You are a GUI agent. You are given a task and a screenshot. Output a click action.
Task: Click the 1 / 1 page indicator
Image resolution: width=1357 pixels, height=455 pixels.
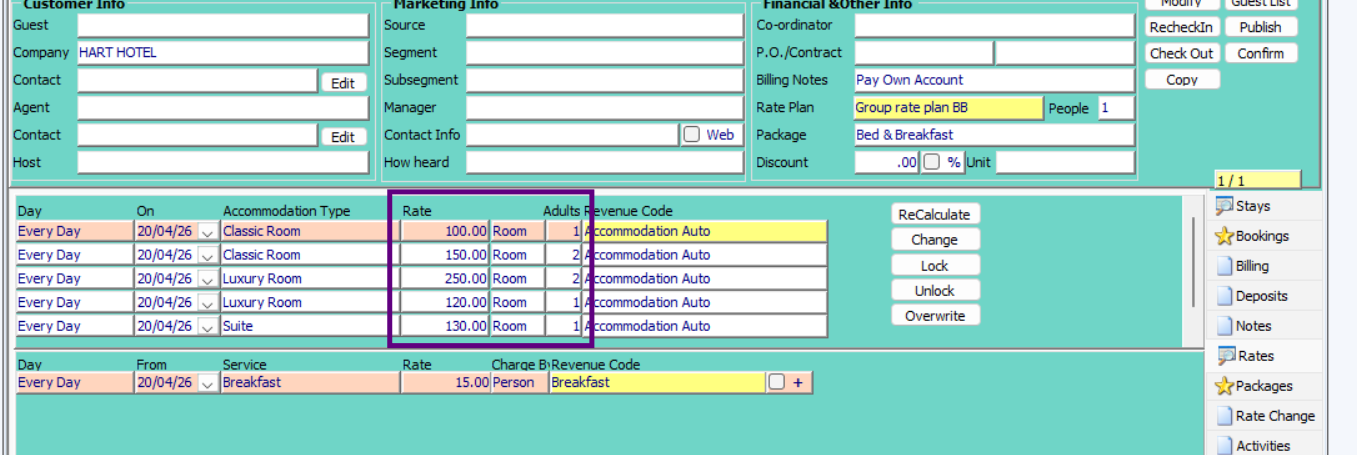click(x=1257, y=180)
